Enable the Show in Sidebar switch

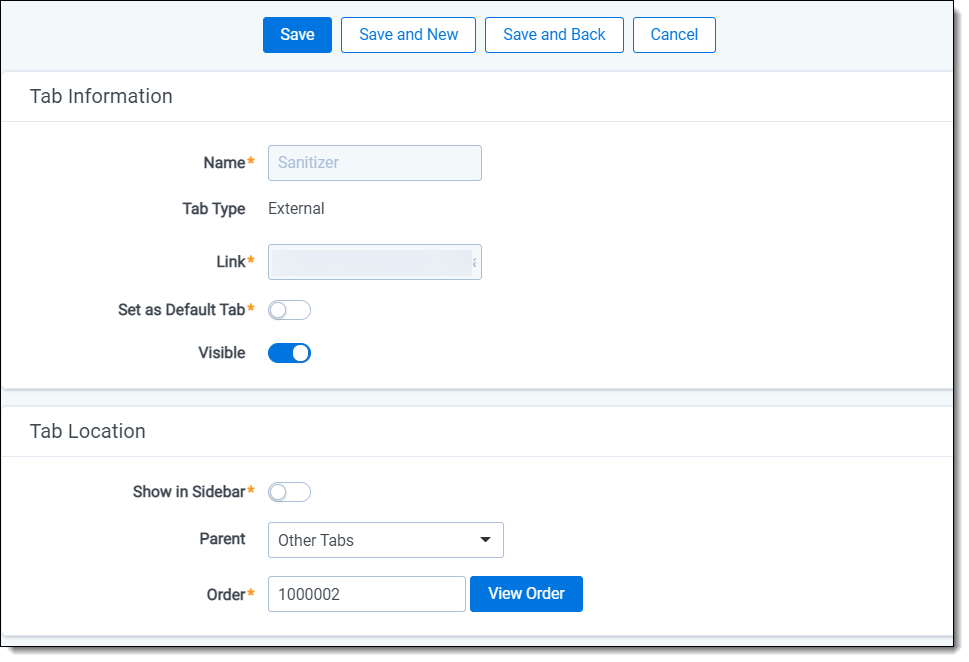(289, 492)
